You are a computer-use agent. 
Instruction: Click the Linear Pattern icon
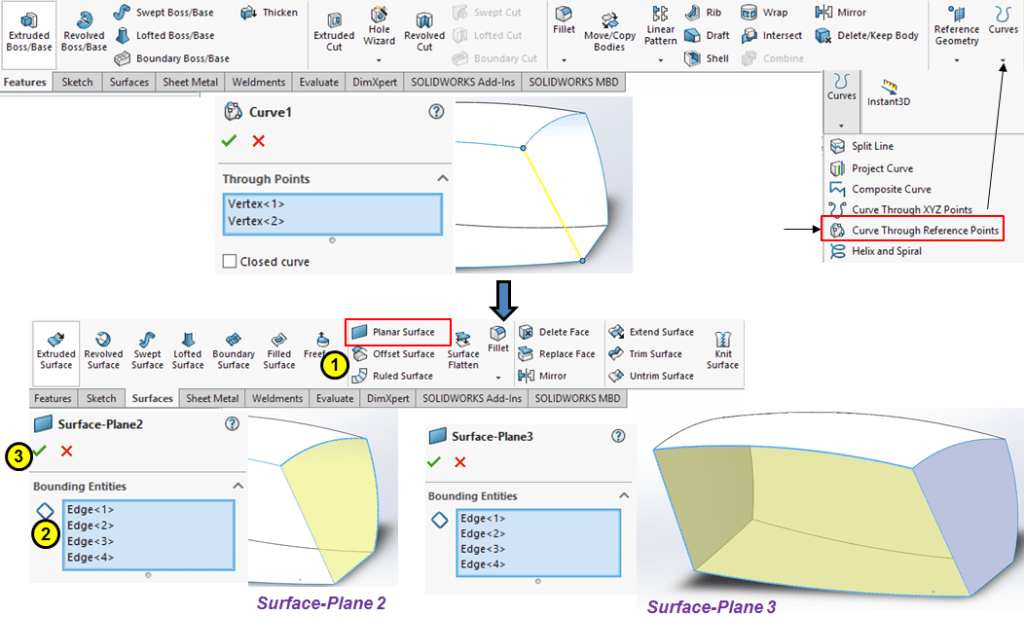tap(660, 28)
